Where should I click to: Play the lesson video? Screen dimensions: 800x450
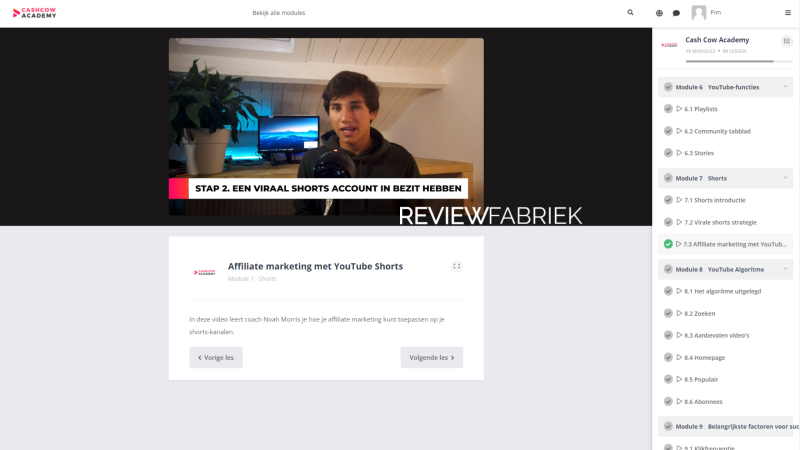coord(326,127)
